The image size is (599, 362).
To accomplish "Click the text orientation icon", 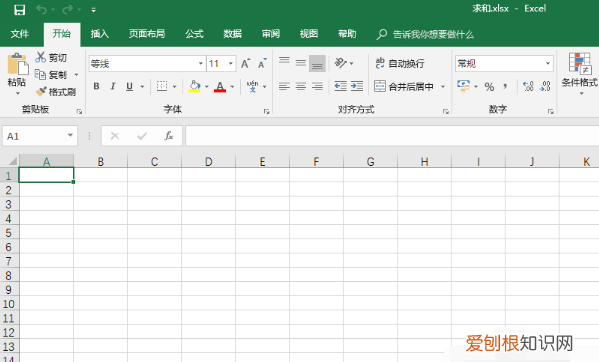I will [340, 63].
